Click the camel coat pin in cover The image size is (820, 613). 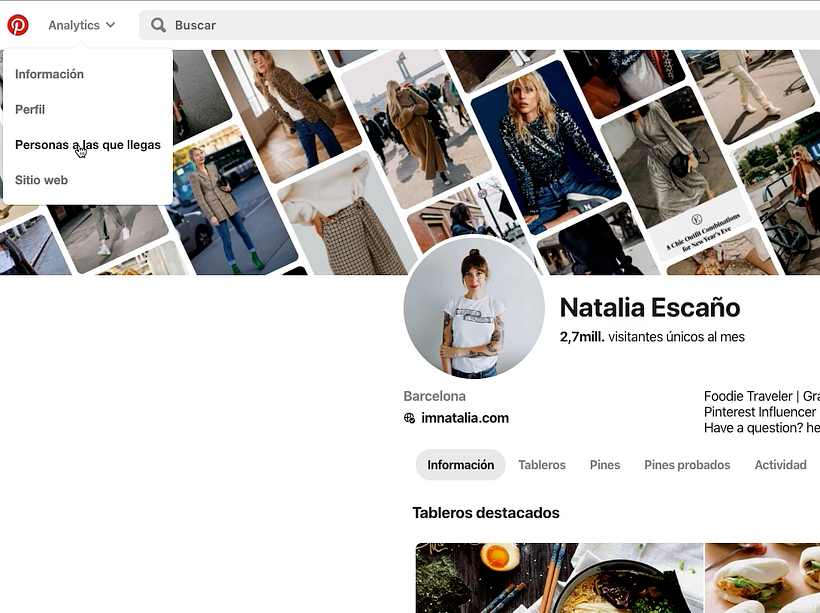416,128
